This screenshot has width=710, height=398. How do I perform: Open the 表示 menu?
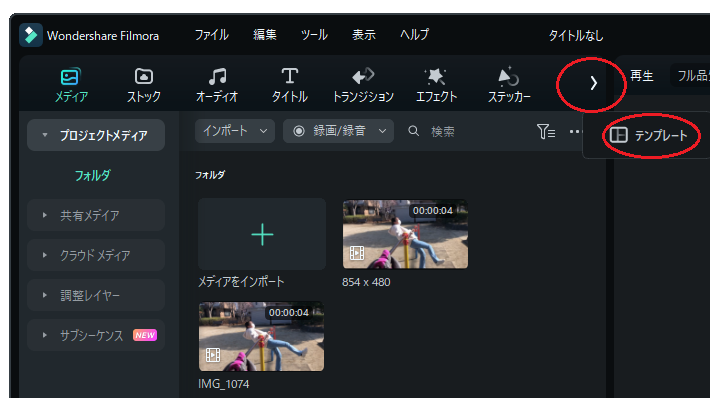coord(364,35)
